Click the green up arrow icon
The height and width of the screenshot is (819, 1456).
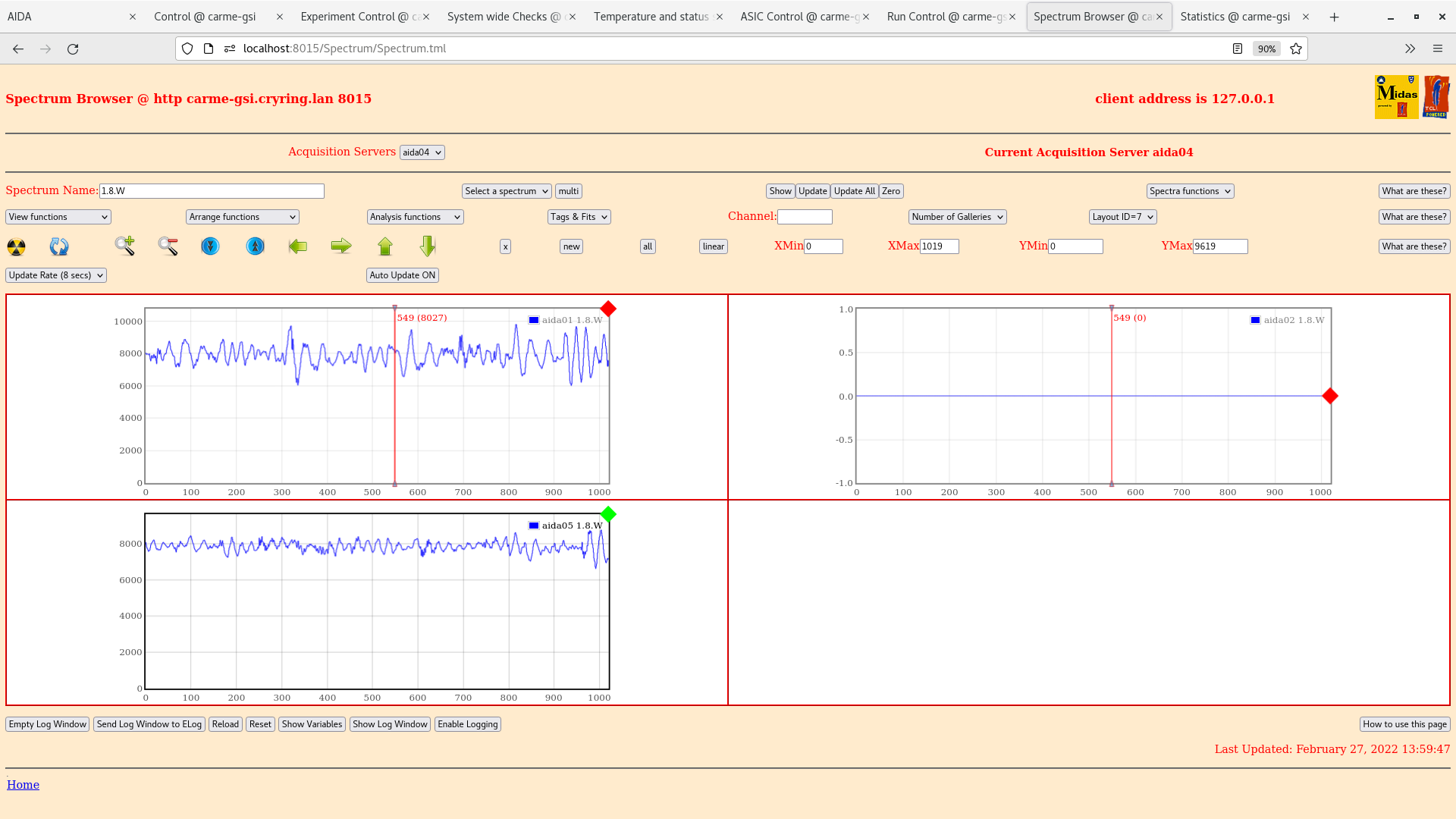click(x=385, y=246)
